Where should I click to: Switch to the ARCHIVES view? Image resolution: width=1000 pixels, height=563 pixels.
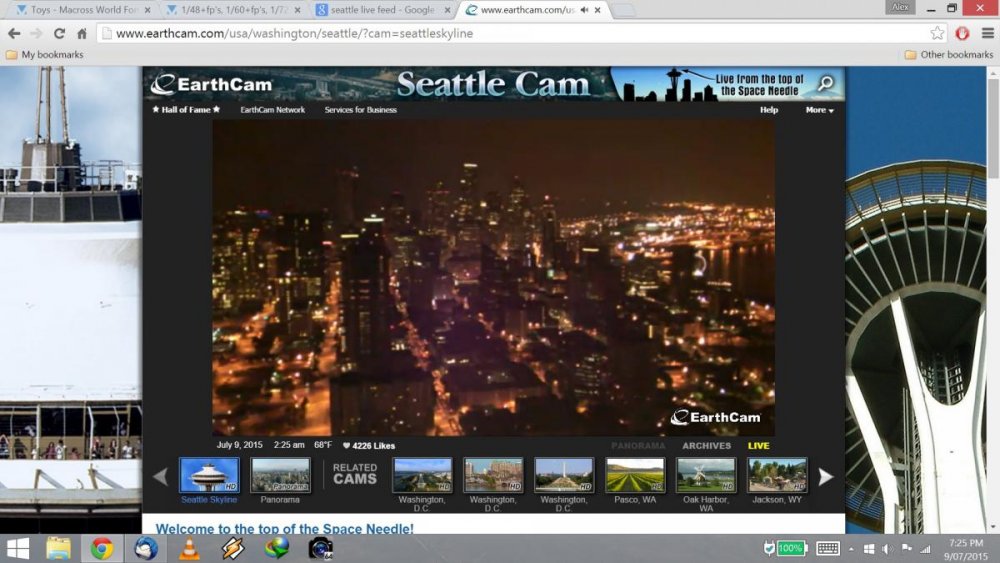706,446
